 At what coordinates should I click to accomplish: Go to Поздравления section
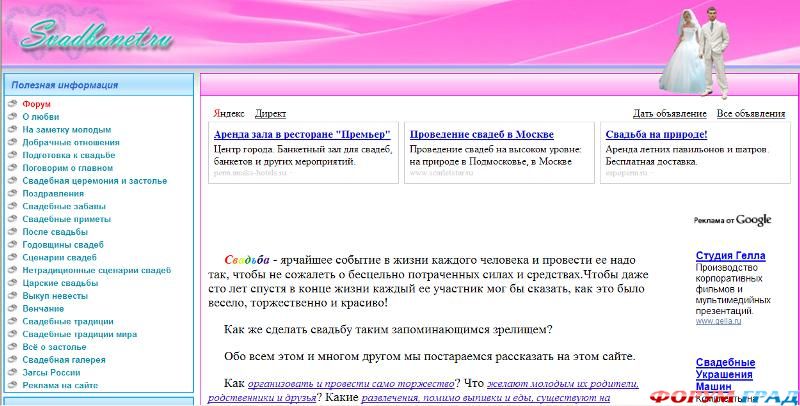coord(53,193)
